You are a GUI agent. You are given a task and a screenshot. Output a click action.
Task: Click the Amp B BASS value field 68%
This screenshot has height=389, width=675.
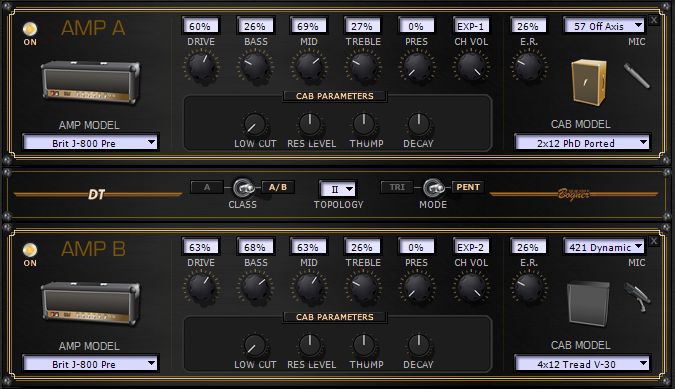click(255, 247)
